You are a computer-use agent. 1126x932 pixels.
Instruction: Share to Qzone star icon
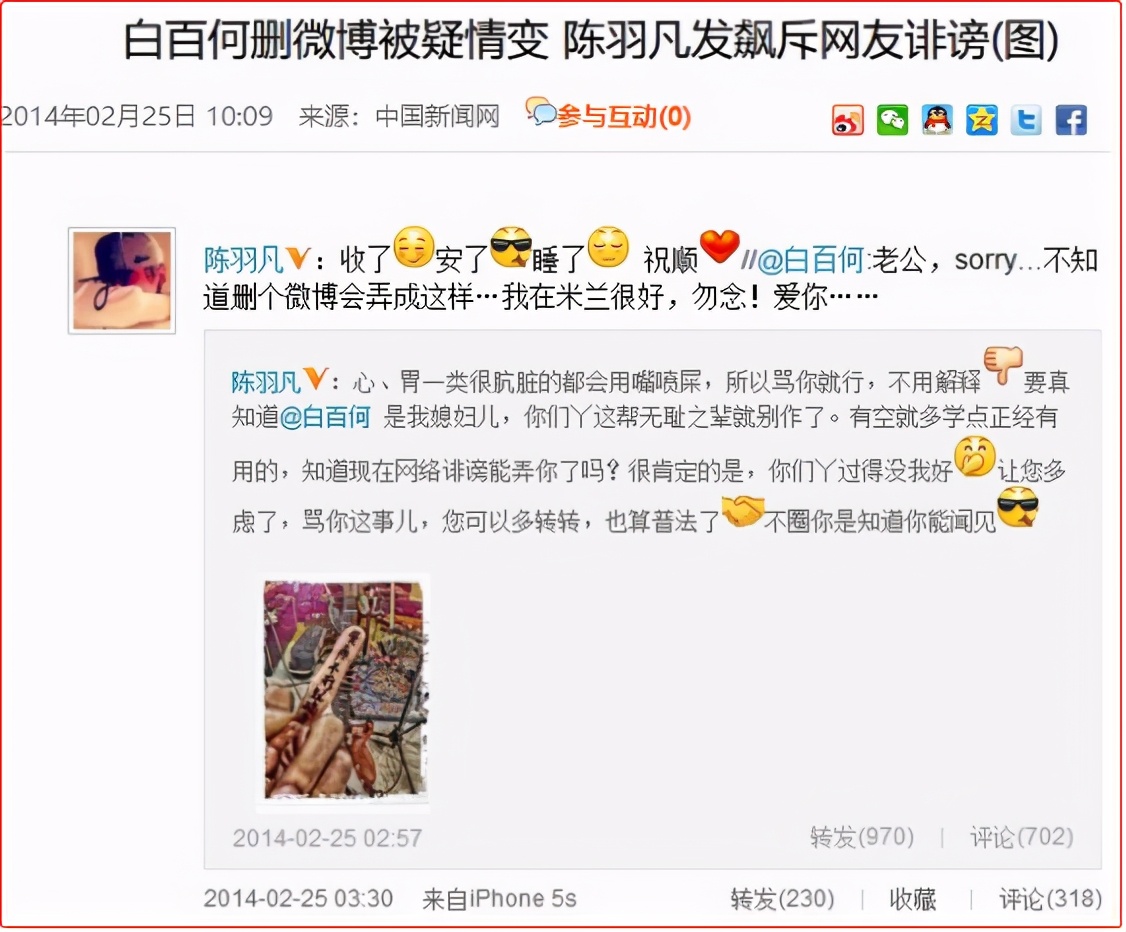coord(981,119)
